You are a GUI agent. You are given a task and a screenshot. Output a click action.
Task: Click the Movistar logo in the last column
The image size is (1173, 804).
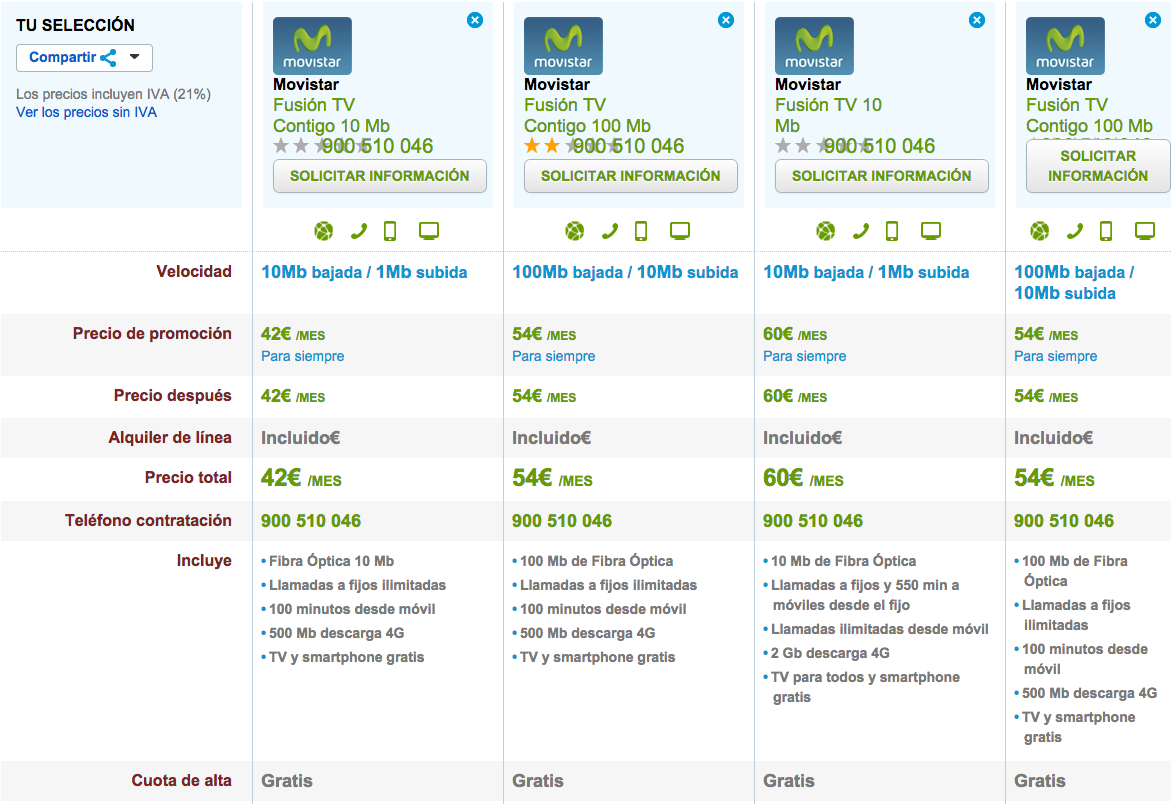[x=1065, y=46]
